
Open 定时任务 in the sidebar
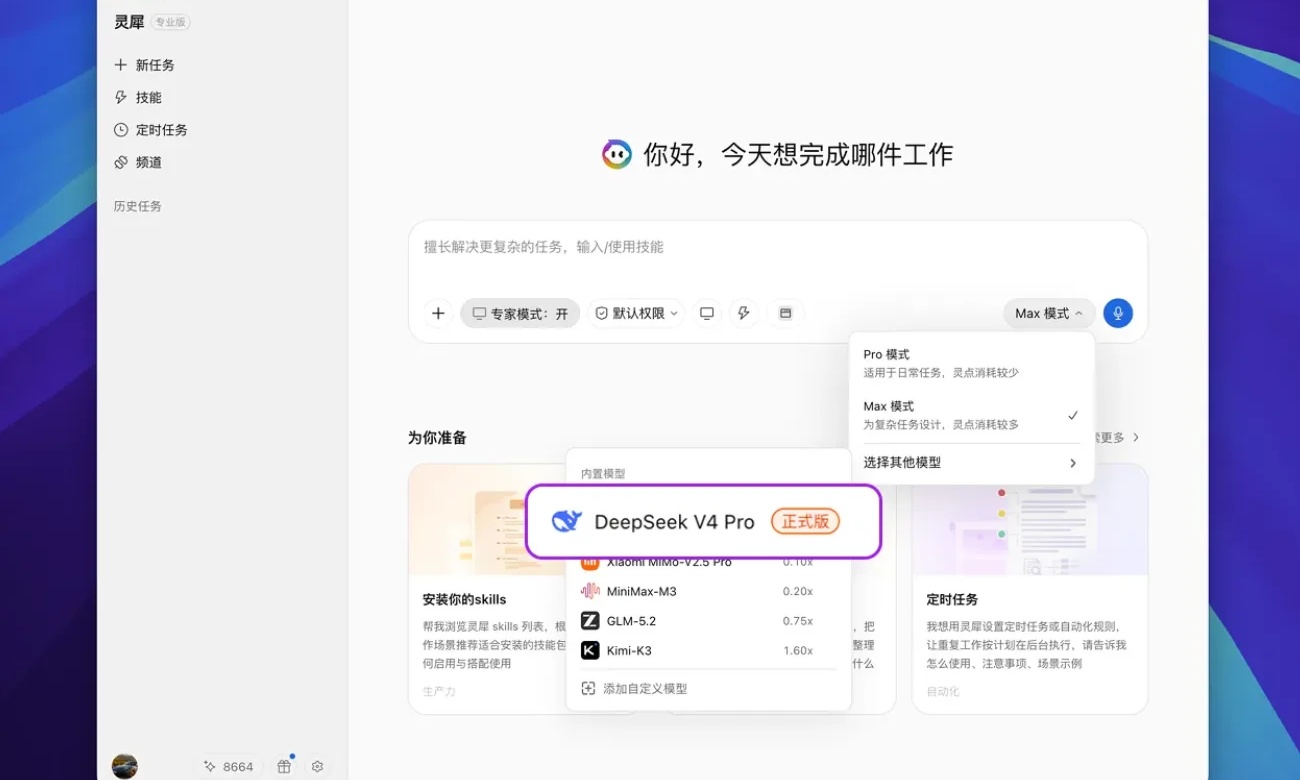[151, 130]
